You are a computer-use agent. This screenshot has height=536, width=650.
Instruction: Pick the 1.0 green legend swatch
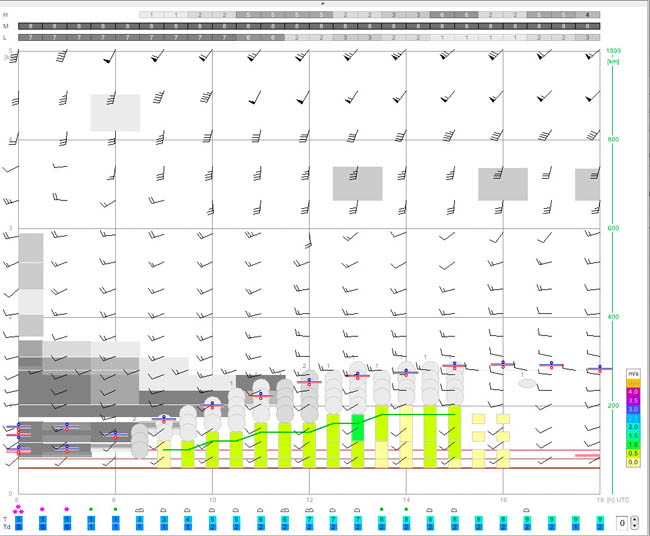coord(633,444)
